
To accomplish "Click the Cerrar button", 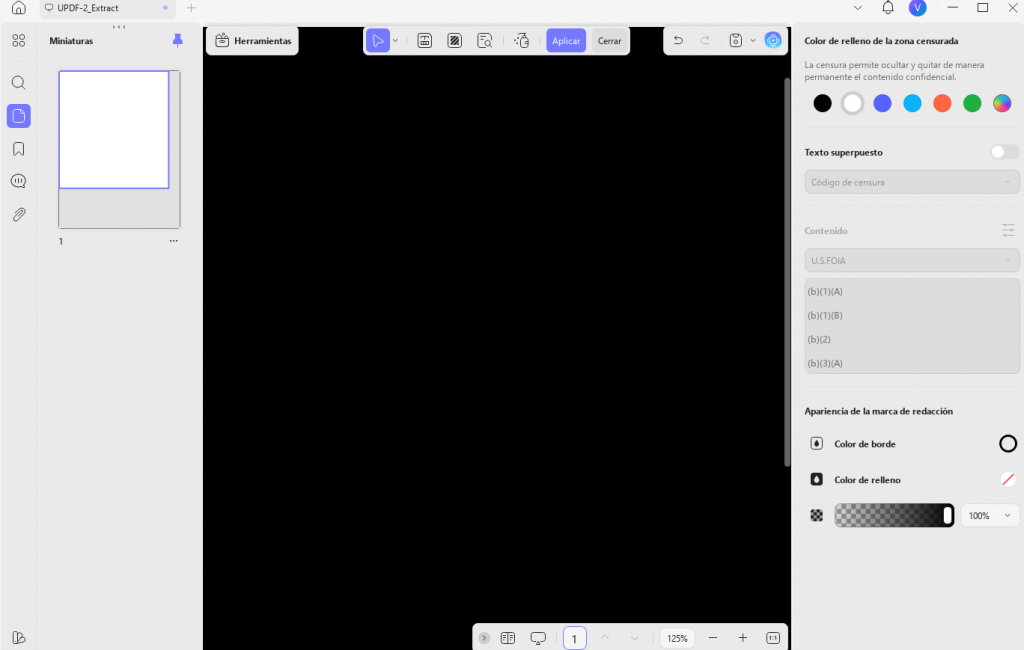I will coord(609,41).
